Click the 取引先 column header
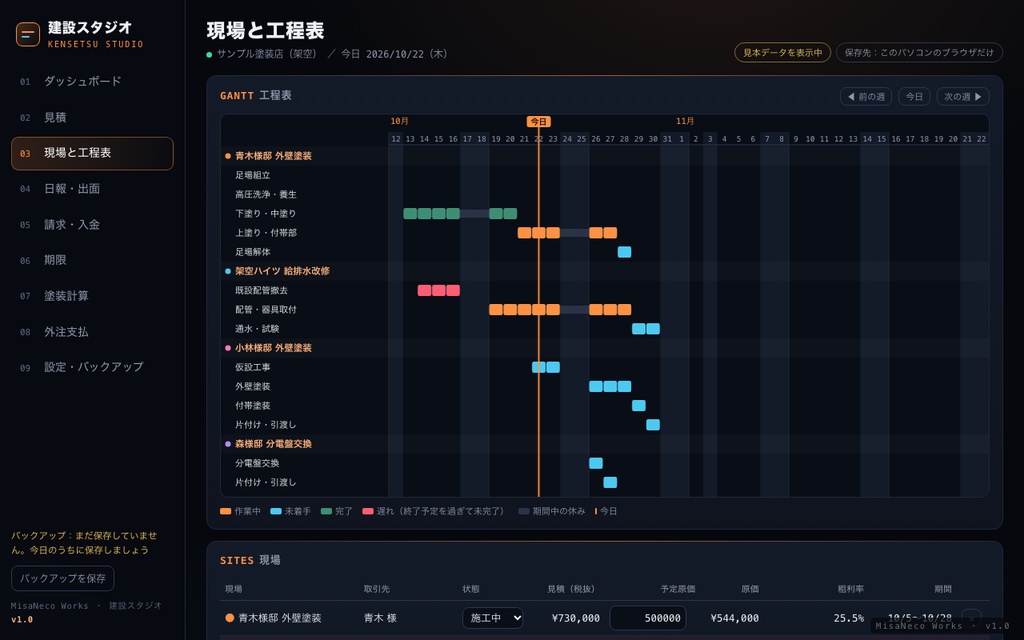Viewport: 1024px width, 640px height. [377, 589]
